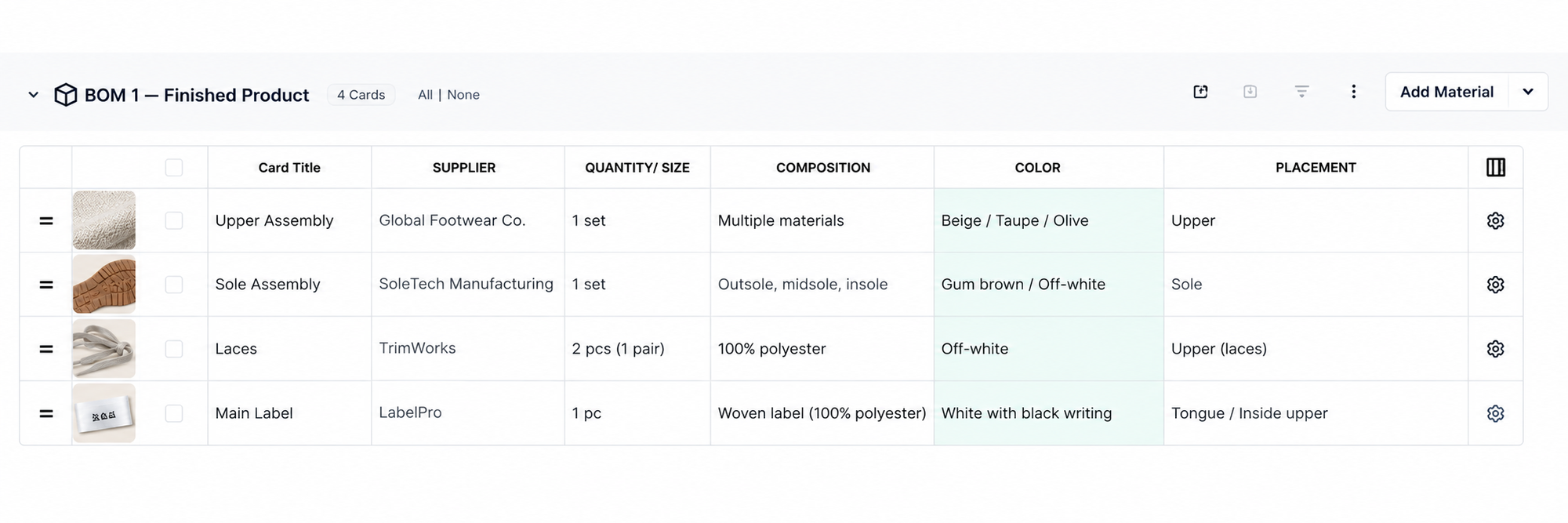Viewport: 1568px width, 523px height.
Task: Open settings gear for Main Label row
Action: point(1496,413)
